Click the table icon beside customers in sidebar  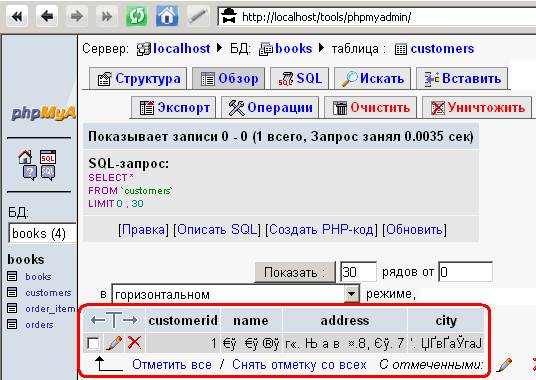click(12, 292)
